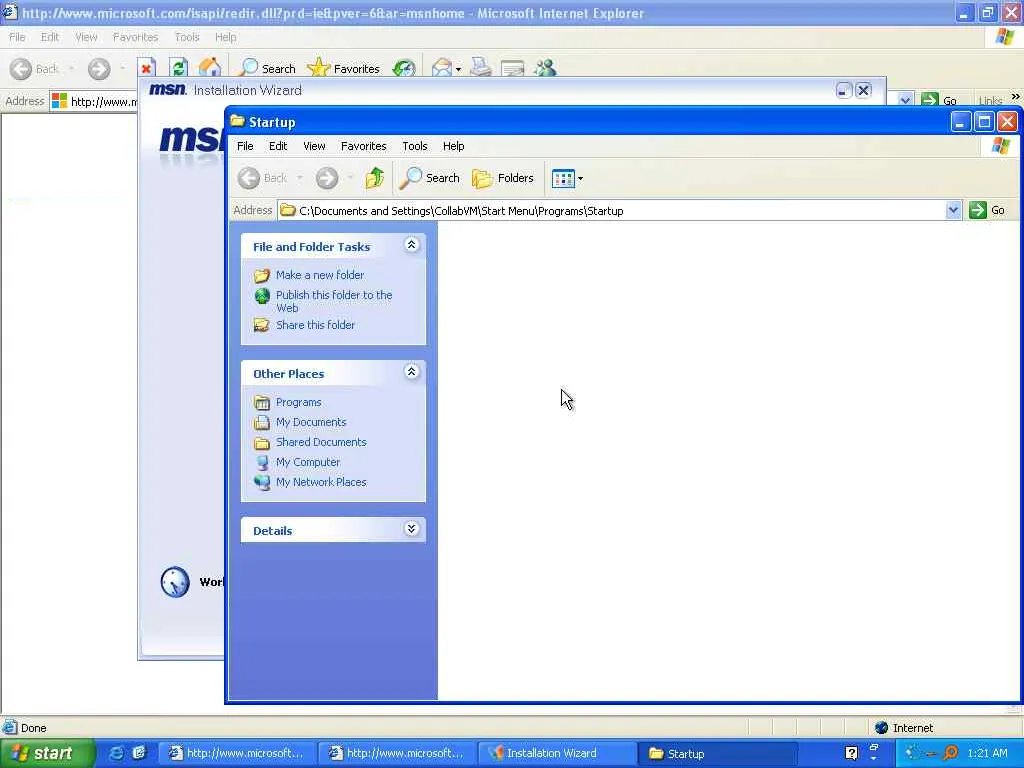Click the Back button in Startup window
1024x768 pixels.
tap(263, 178)
